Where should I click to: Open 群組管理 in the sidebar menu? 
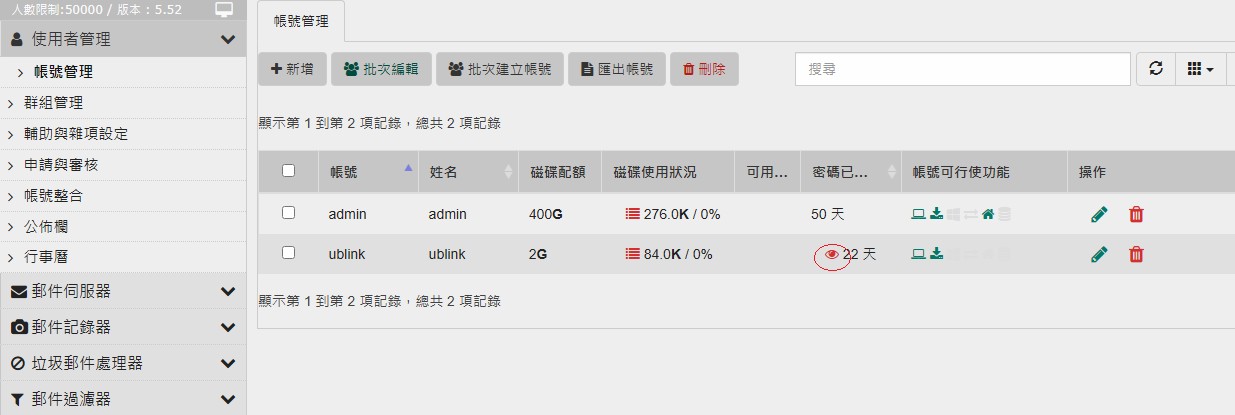tap(54, 102)
